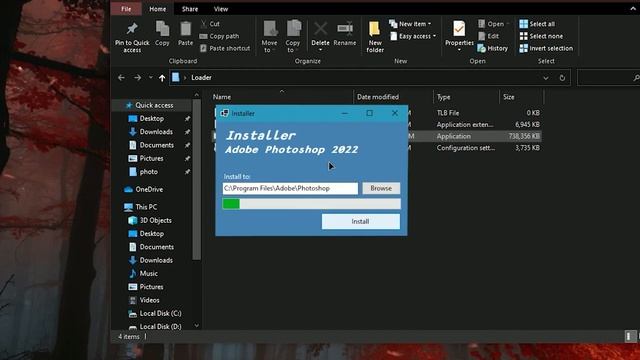Viewport: 640px width, 360px height.
Task: Click Select all
Action: point(537,24)
